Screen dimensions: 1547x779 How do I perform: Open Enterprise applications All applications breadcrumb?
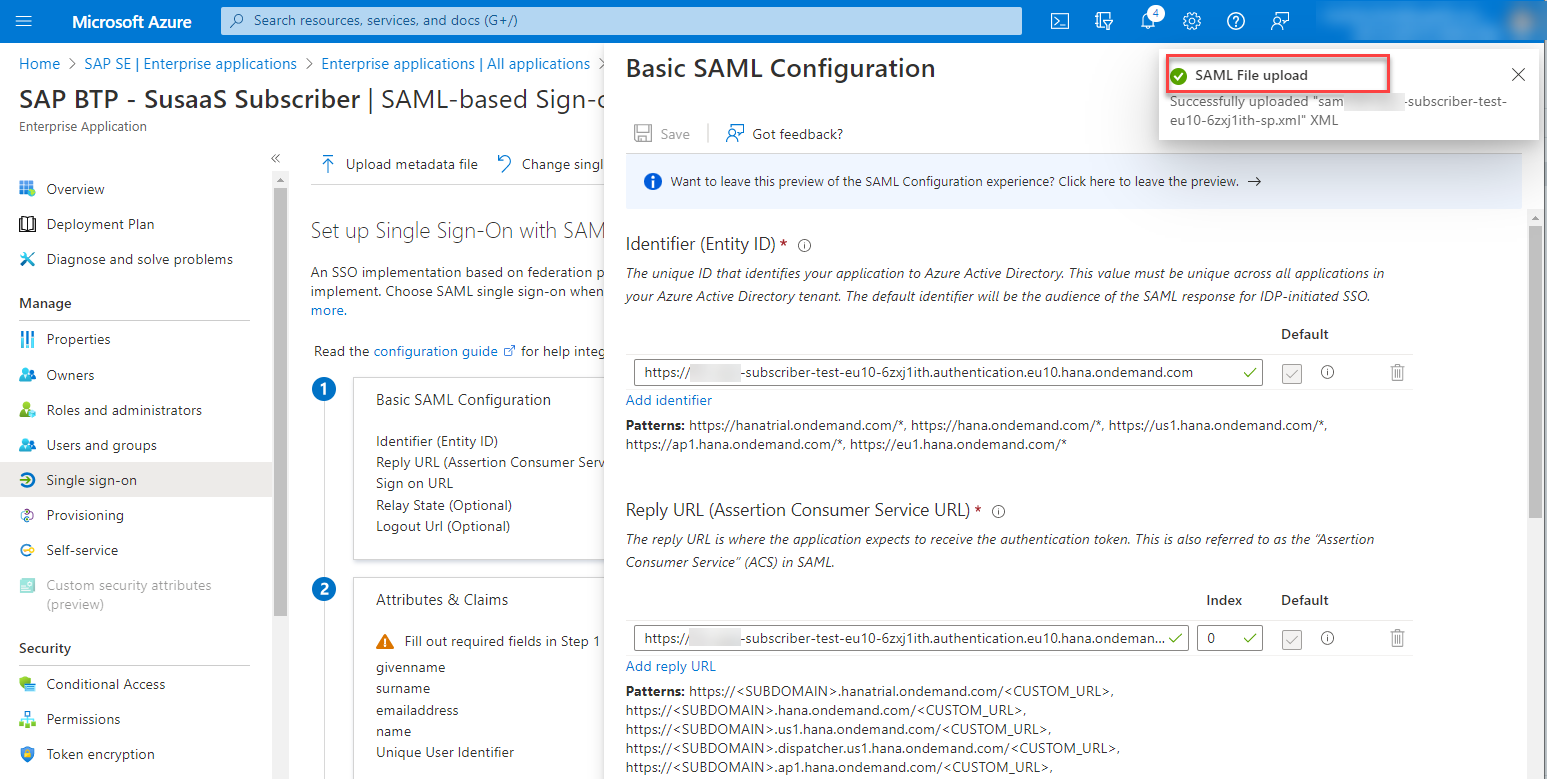[x=455, y=64]
